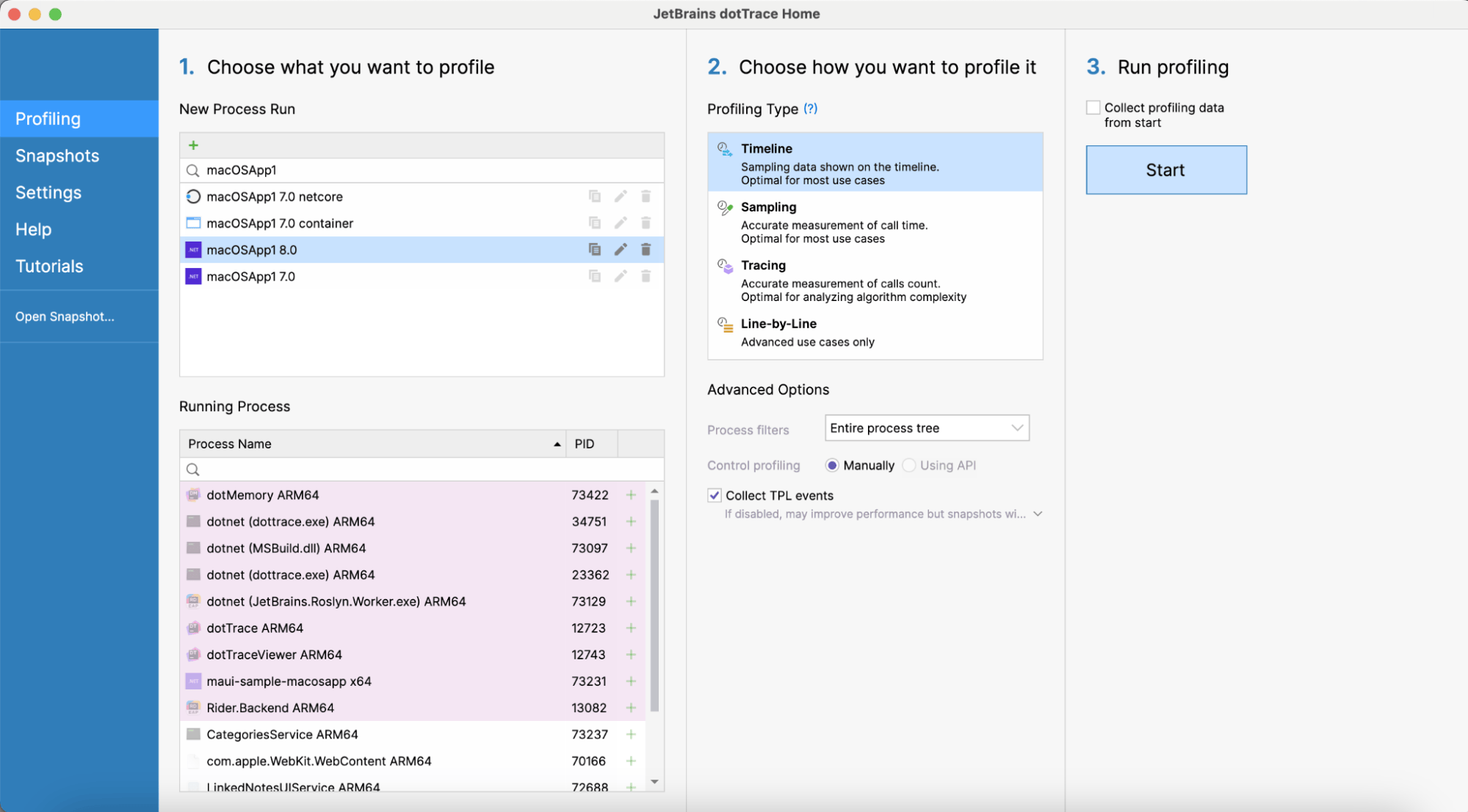Image resolution: width=1468 pixels, height=812 pixels.
Task: Click copy icon for macOSApp1 8.0 configuration
Action: tap(594, 250)
